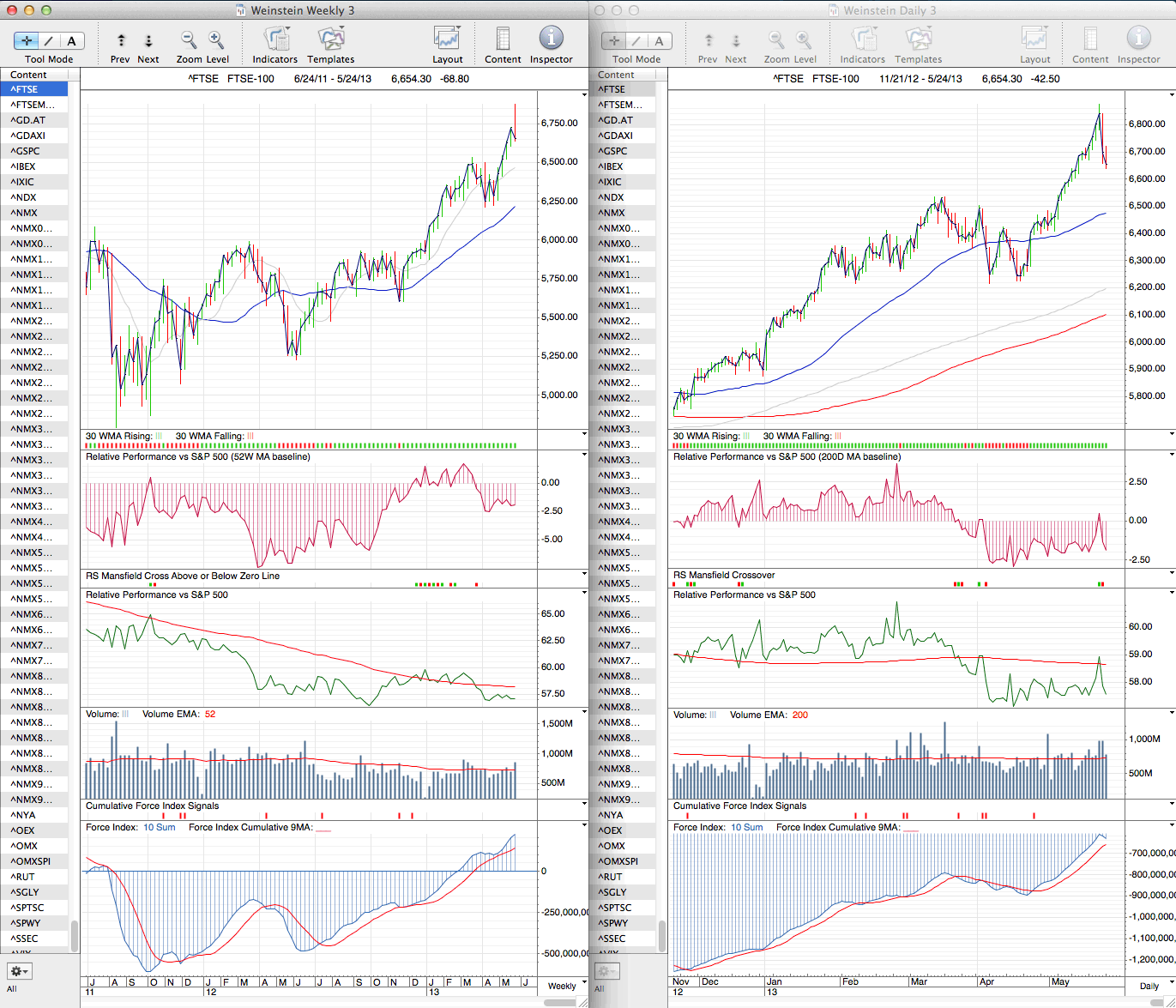Click the Prev arrow in Weekly window toolbar
This screenshot has width=1176, height=1008.
pyautogui.click(x=121, y=40)
